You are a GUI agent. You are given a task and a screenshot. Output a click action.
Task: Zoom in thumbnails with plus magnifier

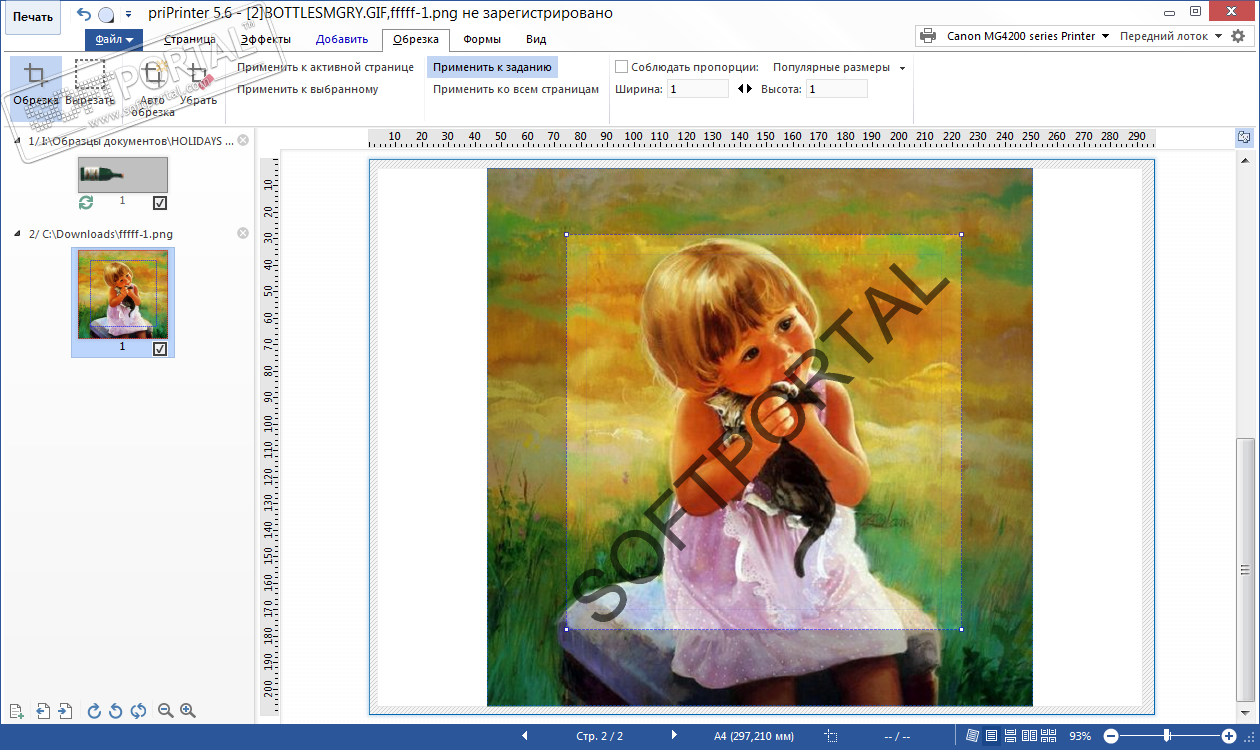[x=187, y=711]
